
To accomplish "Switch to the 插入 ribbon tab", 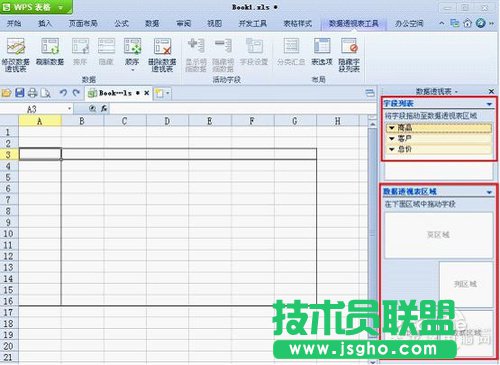I will coord(45,23).
